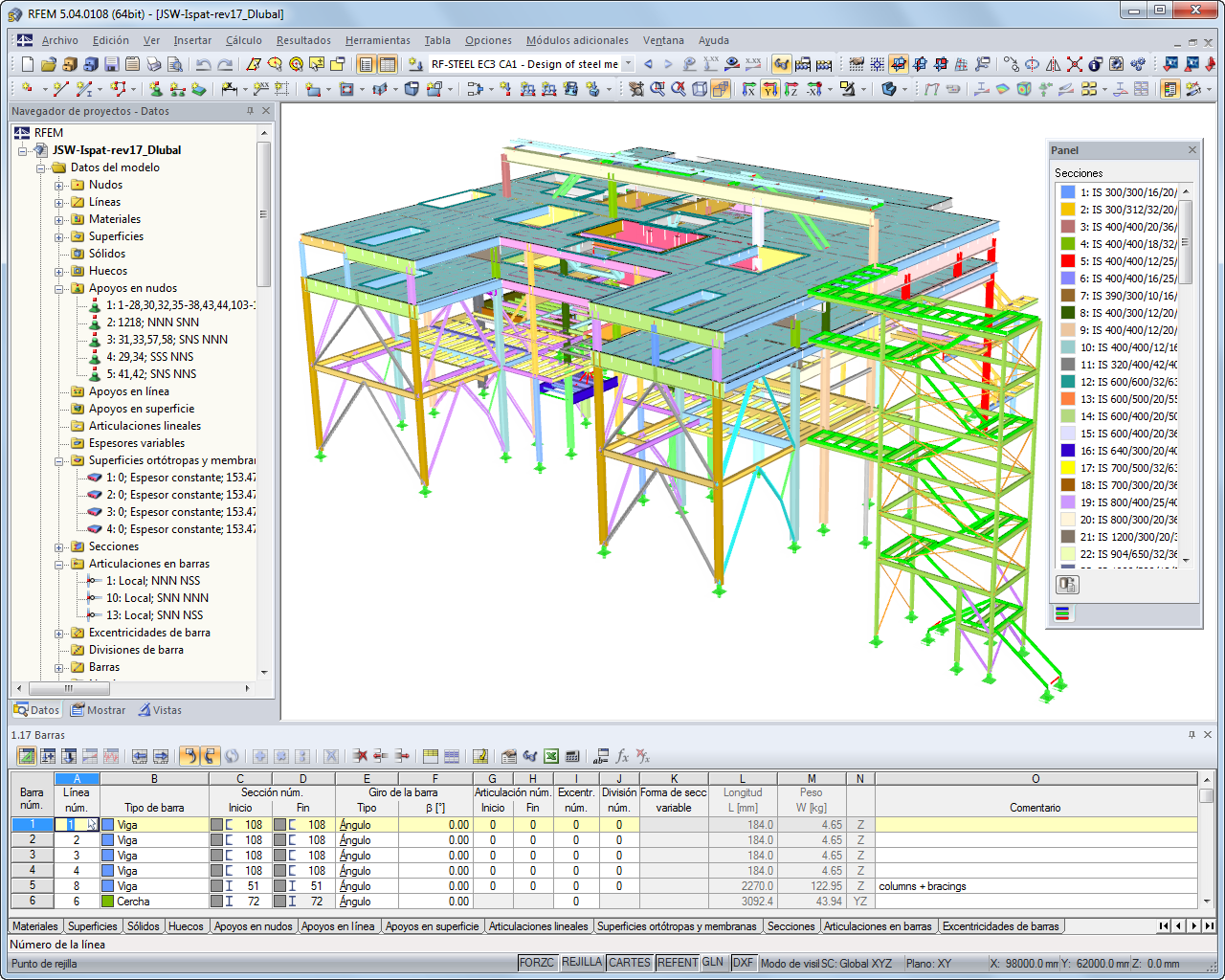Image resolution: width=1225 pixels, height=980 pixels.
Task: Expand the Nudos tree node
Action: tap(59, 186)
